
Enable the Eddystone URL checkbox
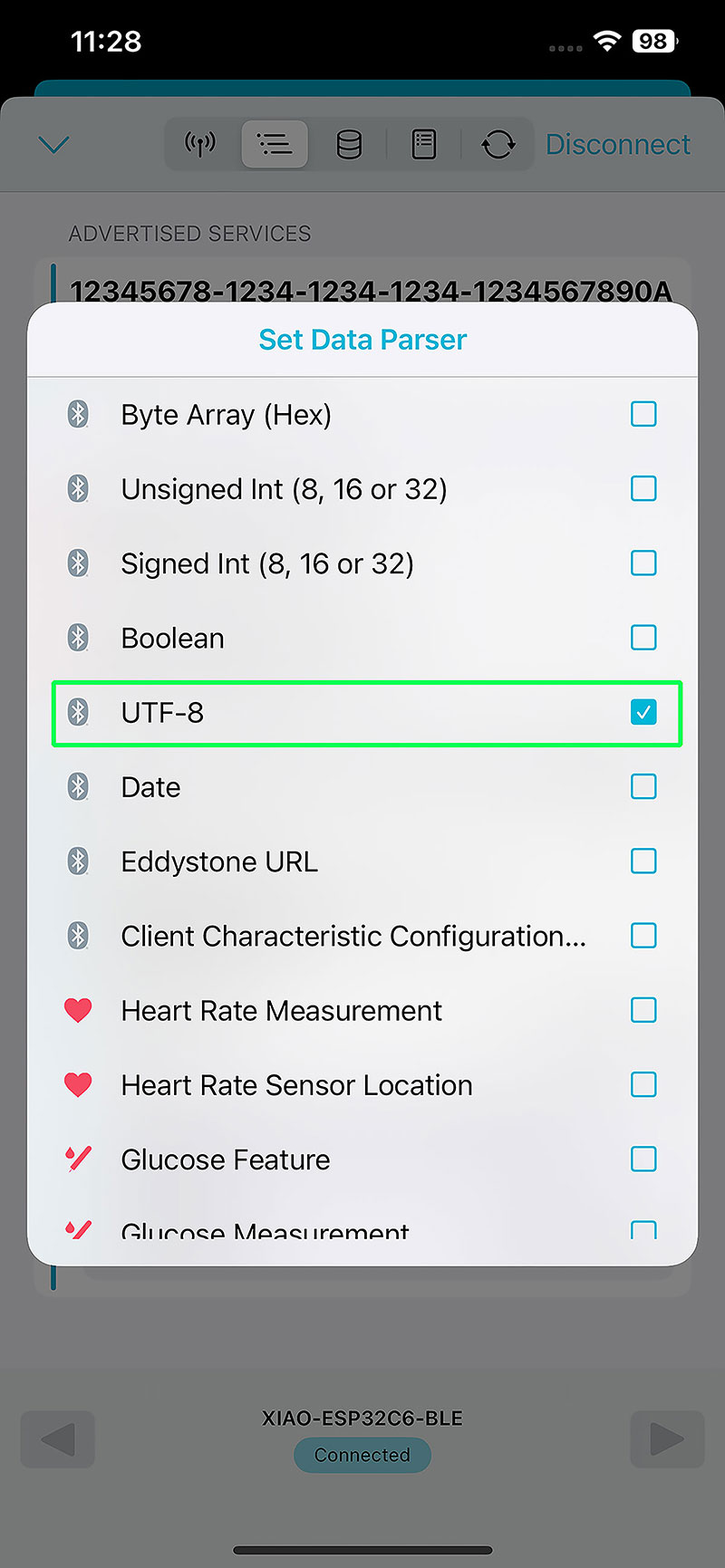tap(643, 861)
